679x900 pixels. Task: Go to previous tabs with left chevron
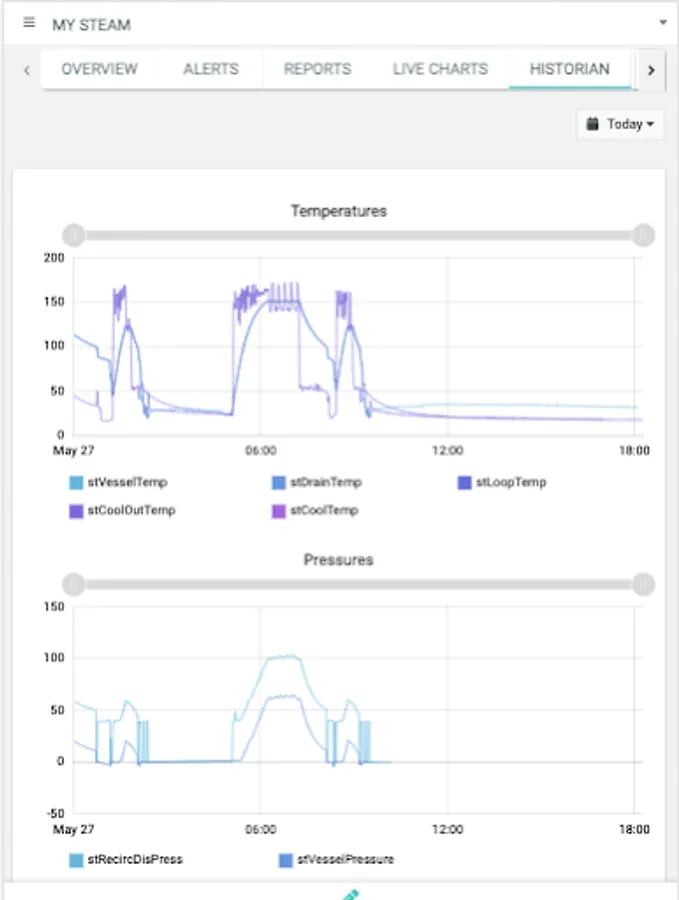26,70
